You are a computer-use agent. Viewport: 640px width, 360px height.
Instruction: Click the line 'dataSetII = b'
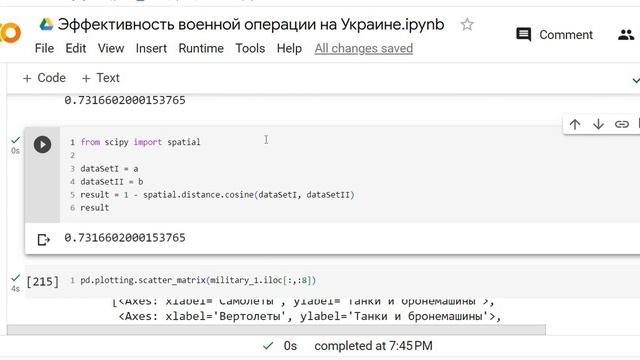(111, 182)
